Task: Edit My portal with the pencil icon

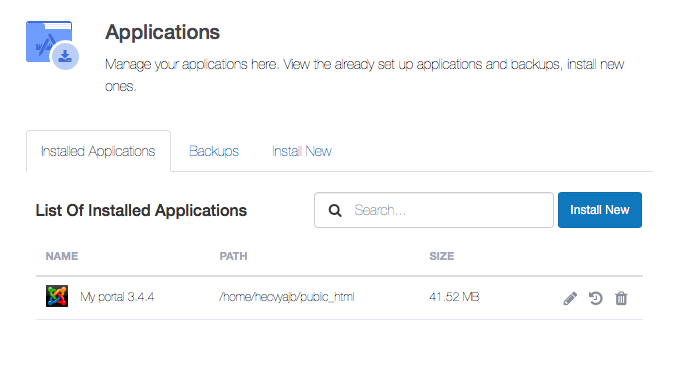Action: tap(570, 298)
